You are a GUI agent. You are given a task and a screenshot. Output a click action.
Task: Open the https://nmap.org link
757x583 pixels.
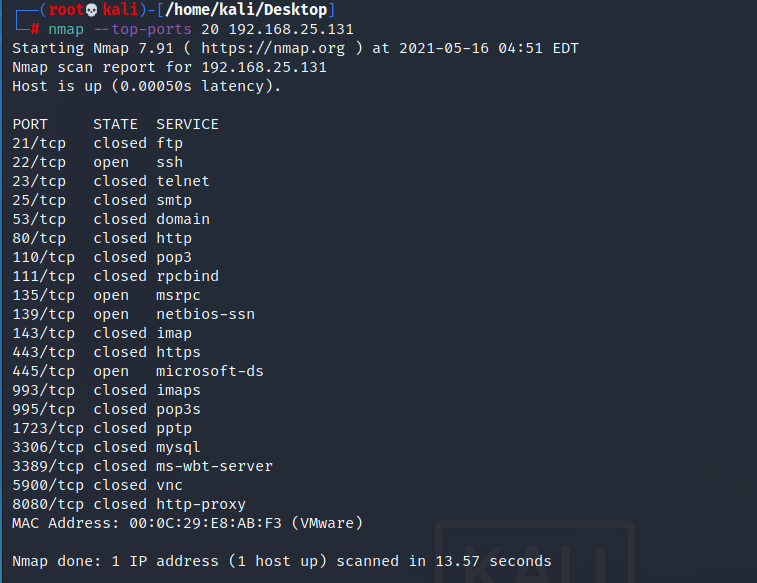pyautogui.click(x=273, y=48)
